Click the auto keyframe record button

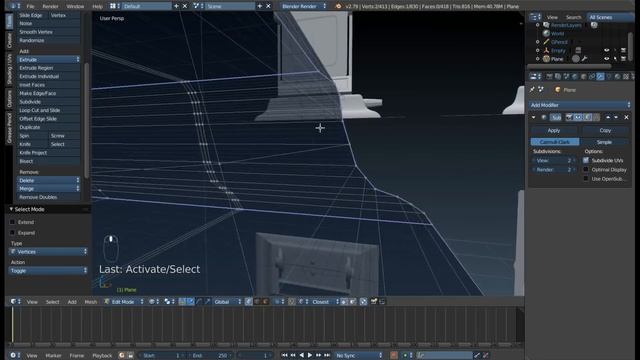(x=394, y=356)
